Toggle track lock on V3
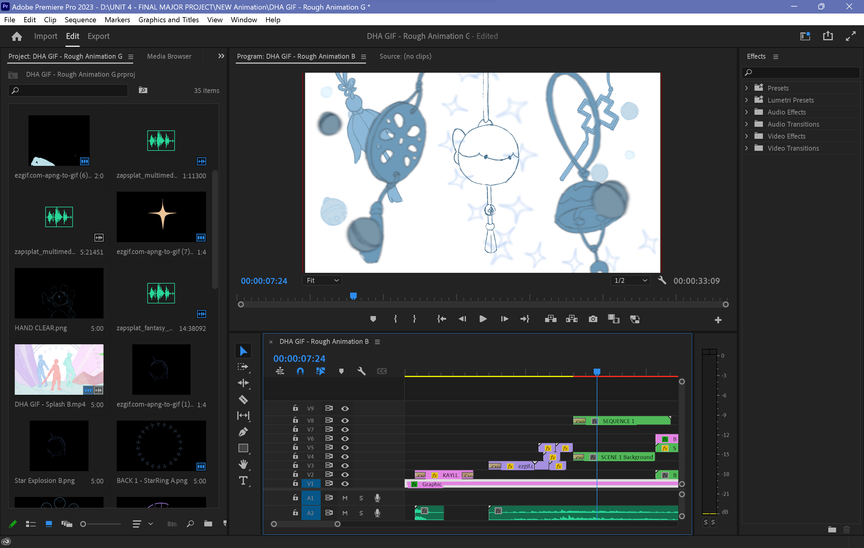The width and height of the screenshot is (864, 548). click(295, 465)
